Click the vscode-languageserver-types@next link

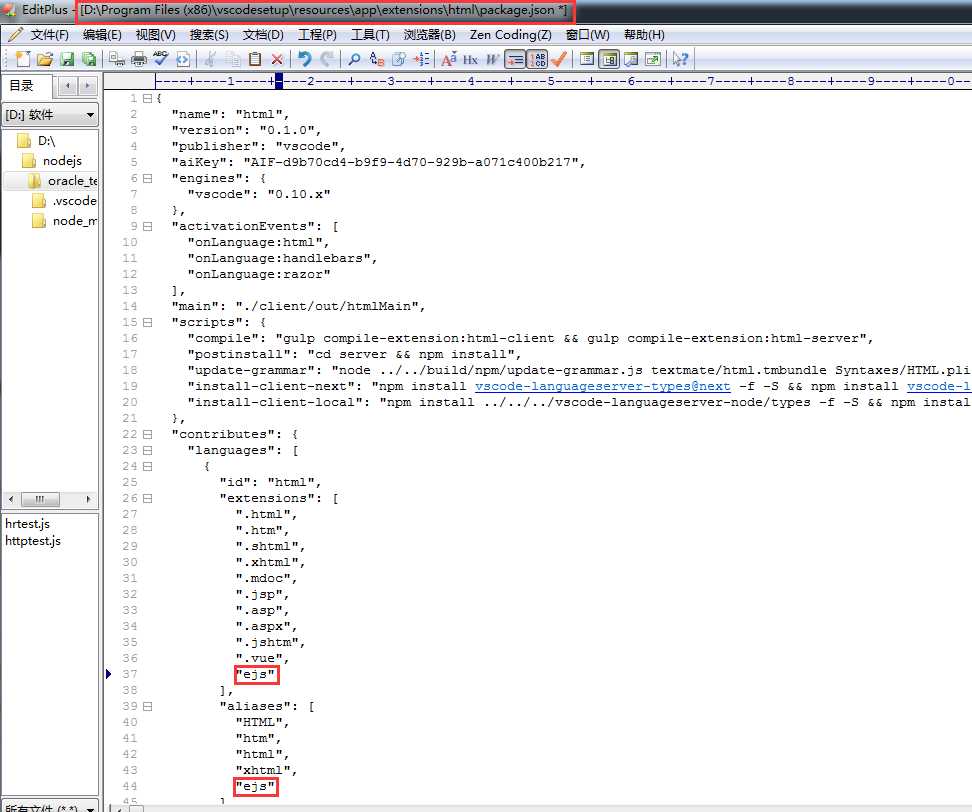pos(603,386)
